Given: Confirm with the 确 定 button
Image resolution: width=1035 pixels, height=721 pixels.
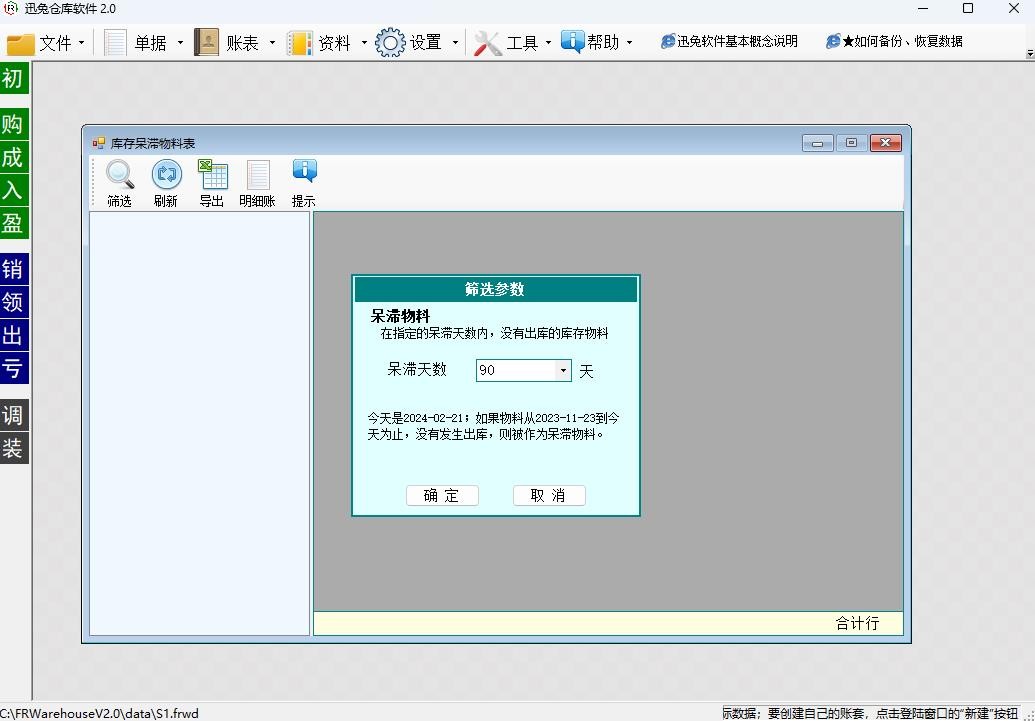Looking at the screenshot, I should pos(442,495).
